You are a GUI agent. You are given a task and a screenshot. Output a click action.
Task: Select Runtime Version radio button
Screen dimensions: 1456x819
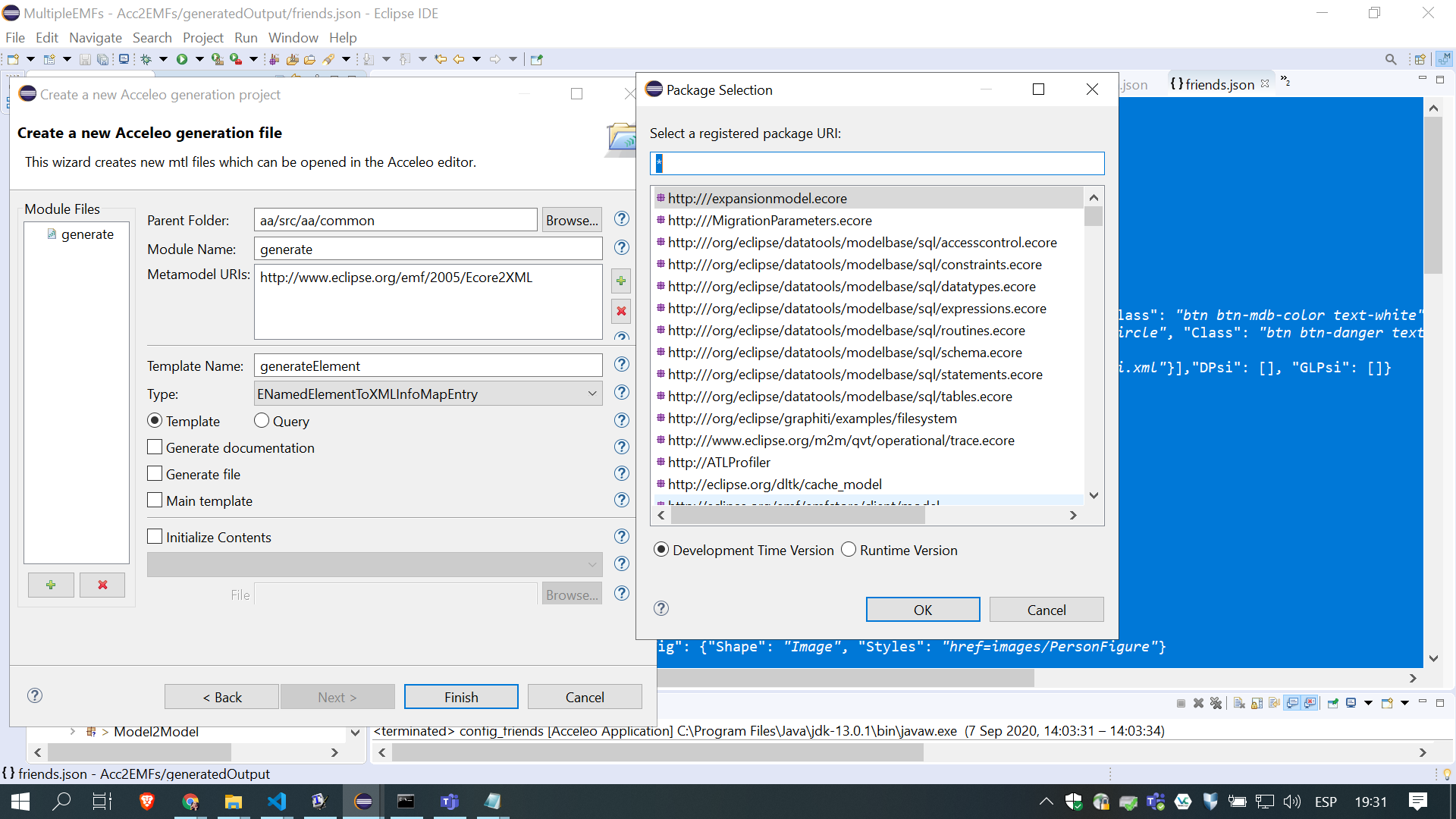[849, 550]
